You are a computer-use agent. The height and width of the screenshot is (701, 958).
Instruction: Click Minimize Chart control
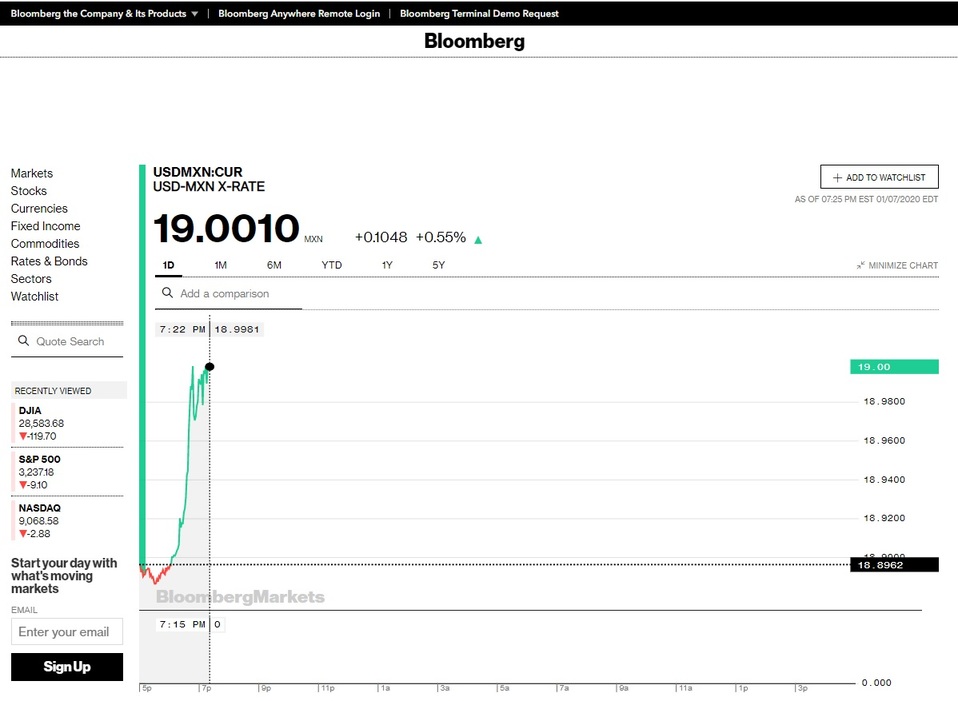(897, 265)
